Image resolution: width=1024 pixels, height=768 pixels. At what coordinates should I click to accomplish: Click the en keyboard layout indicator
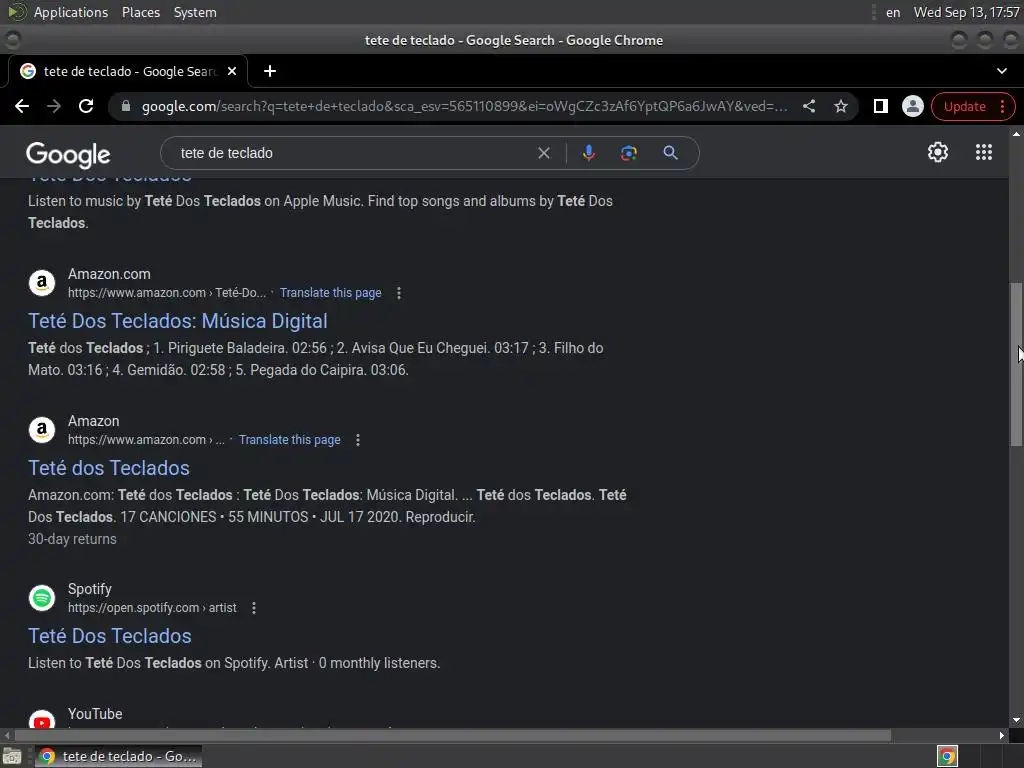pyautogui.click(x=893, y=12)
